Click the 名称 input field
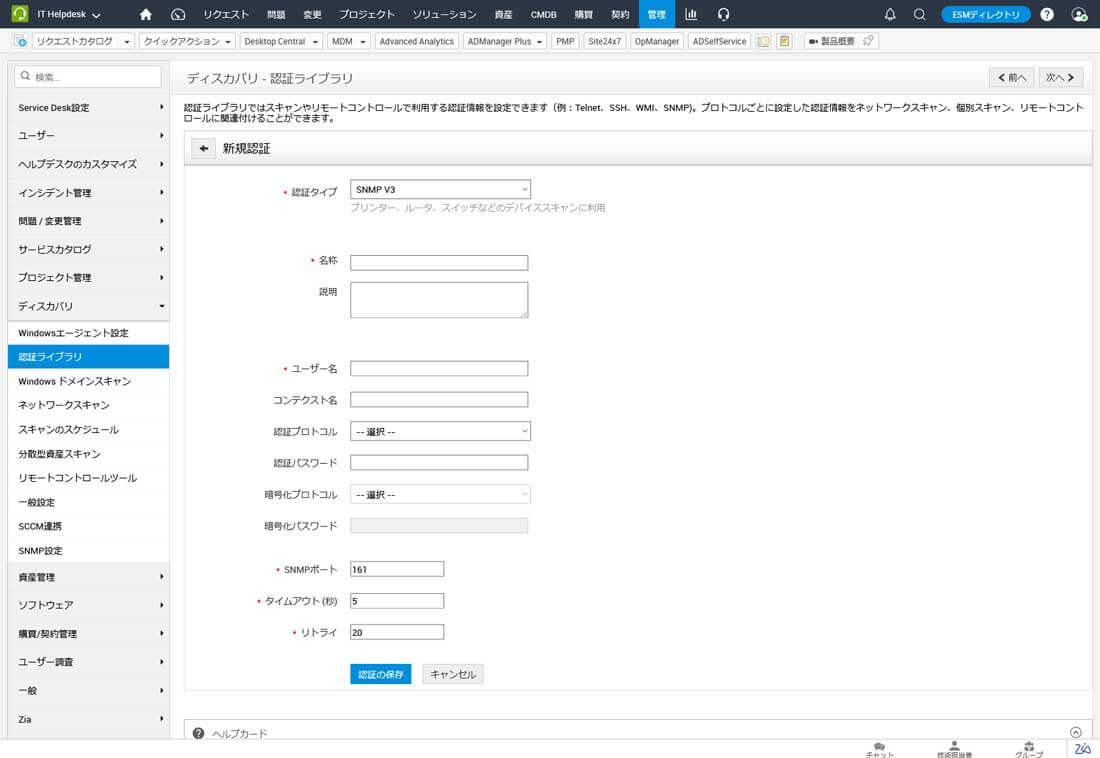Screen dimensions: 1100x758 (x=439, y=262)
